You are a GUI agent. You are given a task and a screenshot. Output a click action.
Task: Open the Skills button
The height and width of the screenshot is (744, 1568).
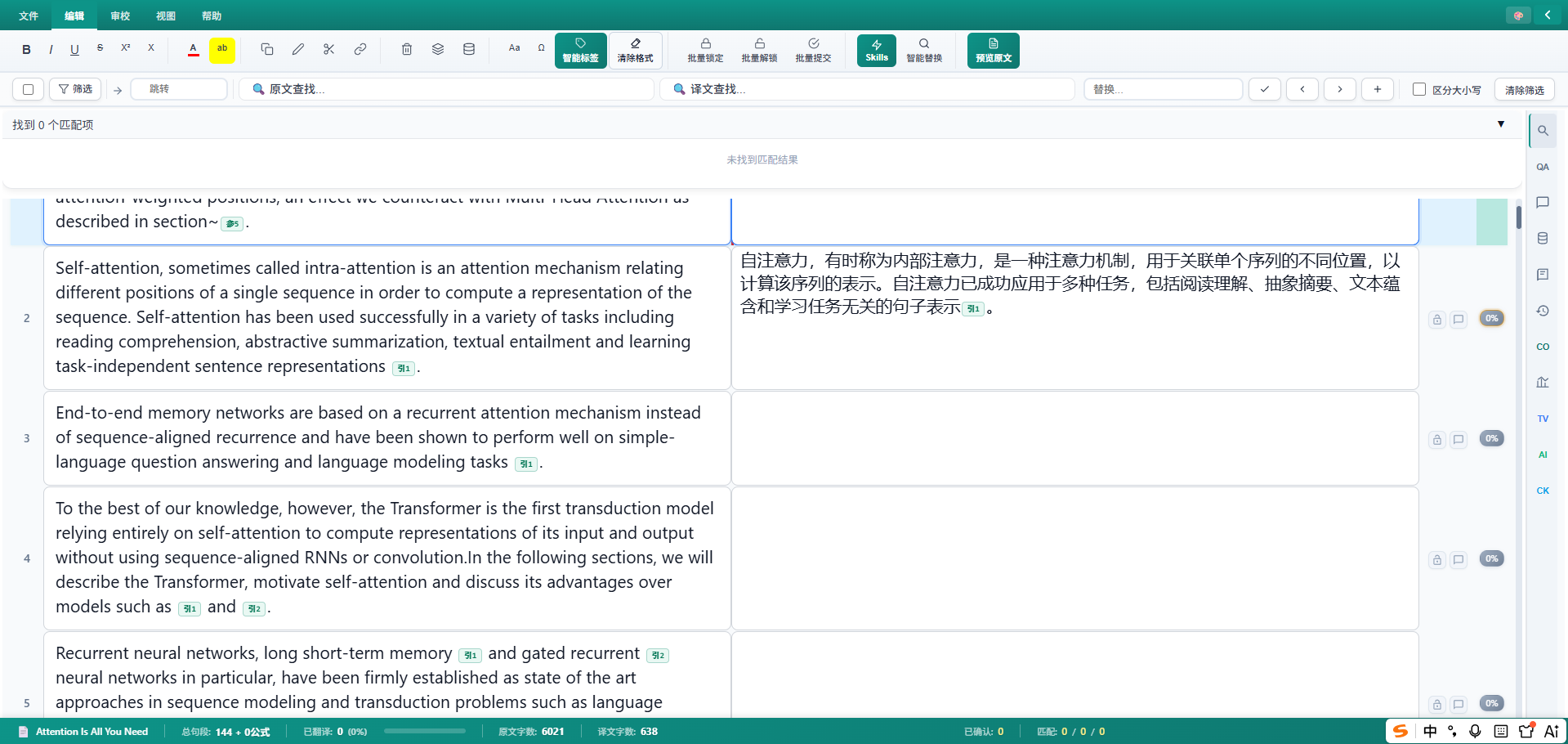click(x=877, y=50)
